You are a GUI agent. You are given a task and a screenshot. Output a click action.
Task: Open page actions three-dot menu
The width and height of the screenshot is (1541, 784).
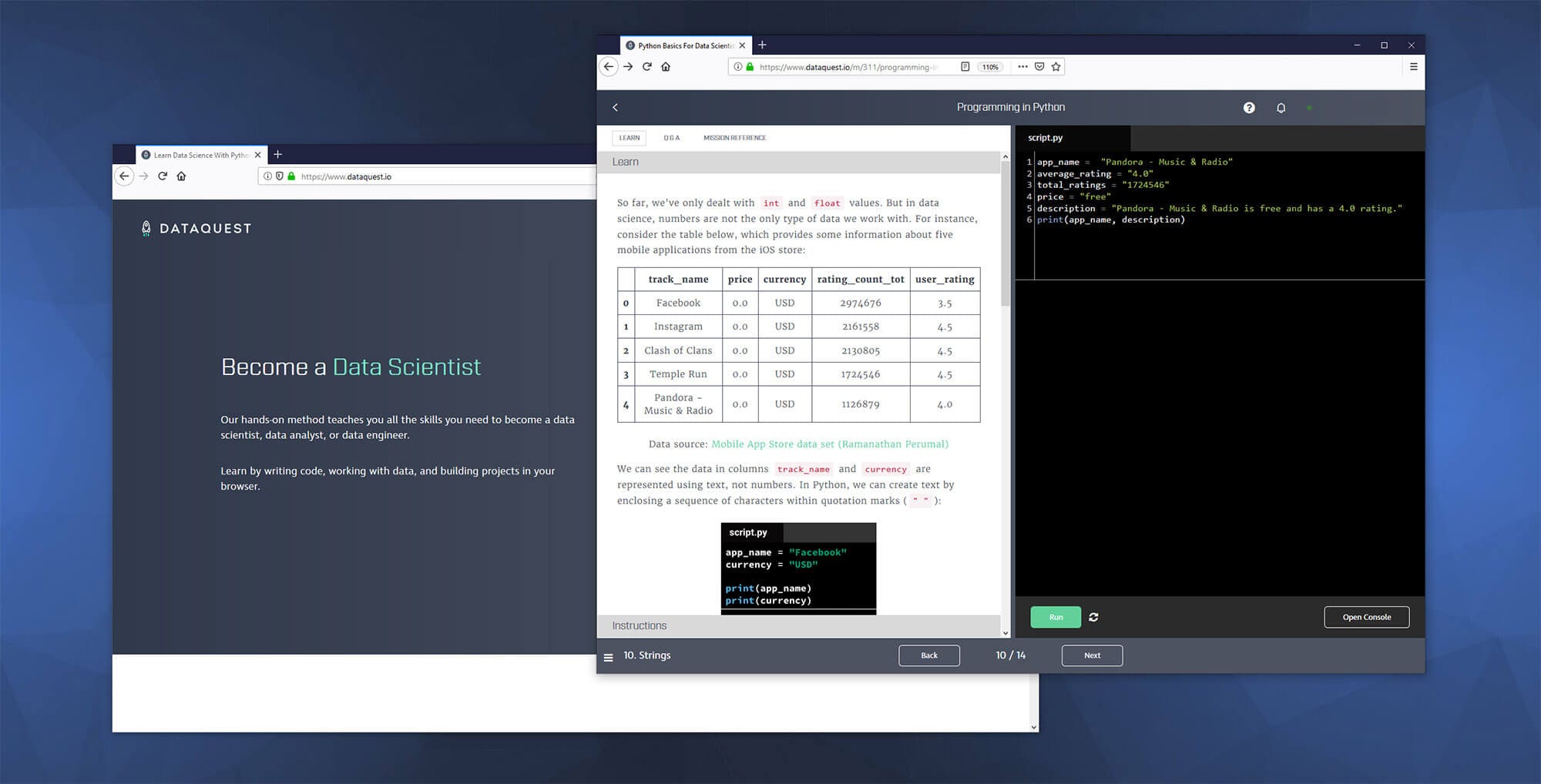[x=1022, y=67]
